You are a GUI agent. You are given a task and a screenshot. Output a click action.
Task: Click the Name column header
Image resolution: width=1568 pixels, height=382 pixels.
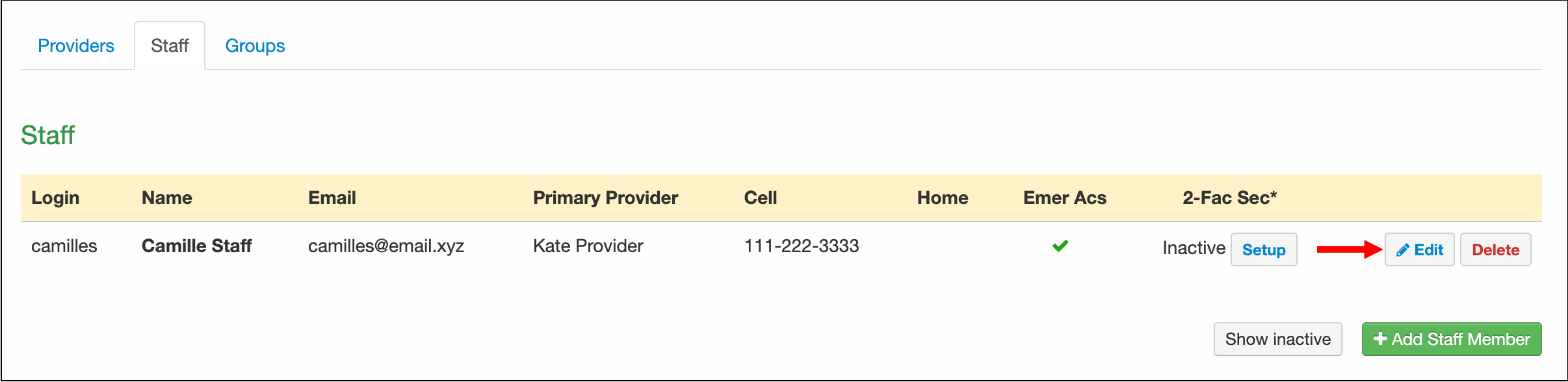click(167, 197)
